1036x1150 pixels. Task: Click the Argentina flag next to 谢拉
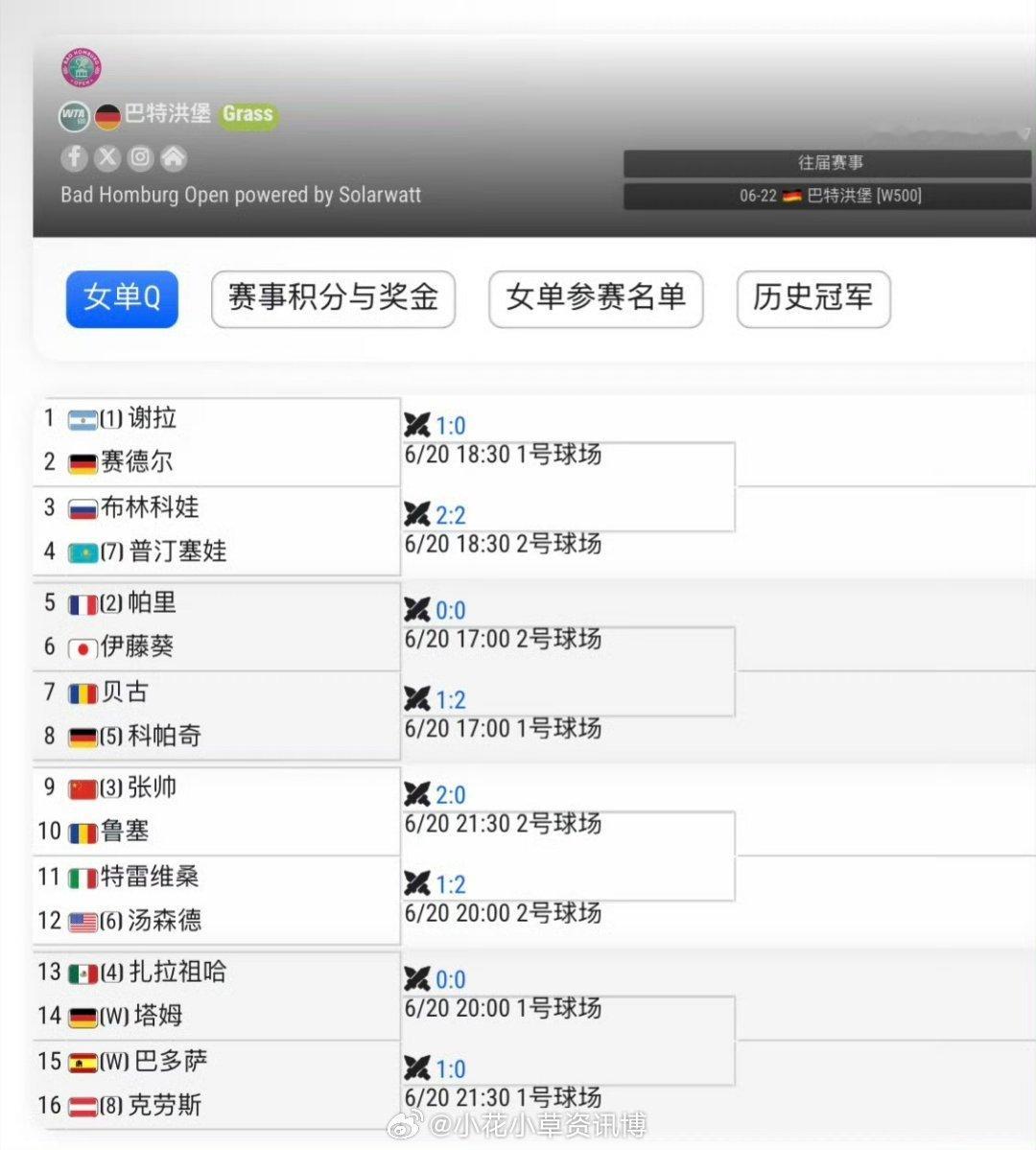82,420
